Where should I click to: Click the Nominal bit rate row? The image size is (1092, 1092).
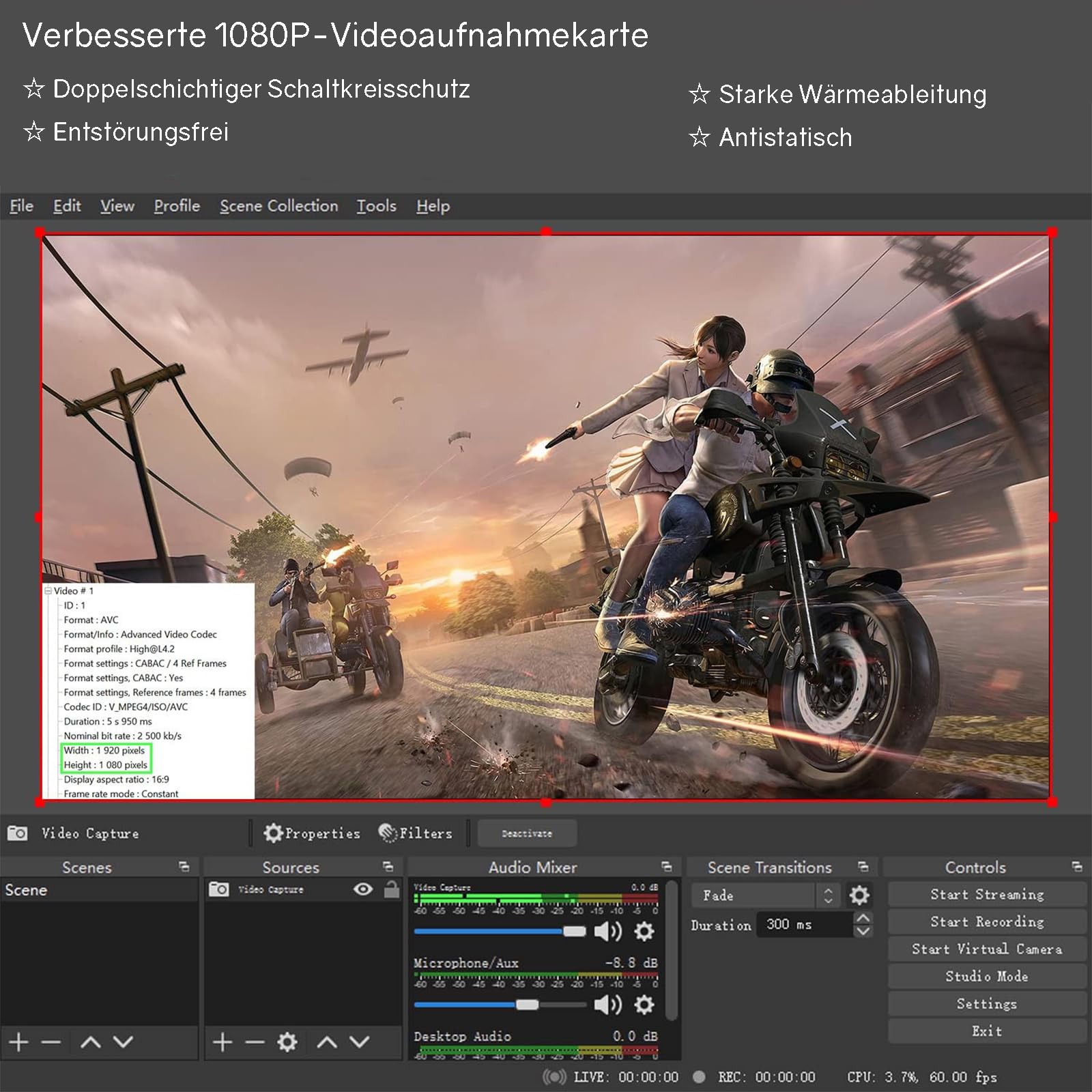click(123, 736)
